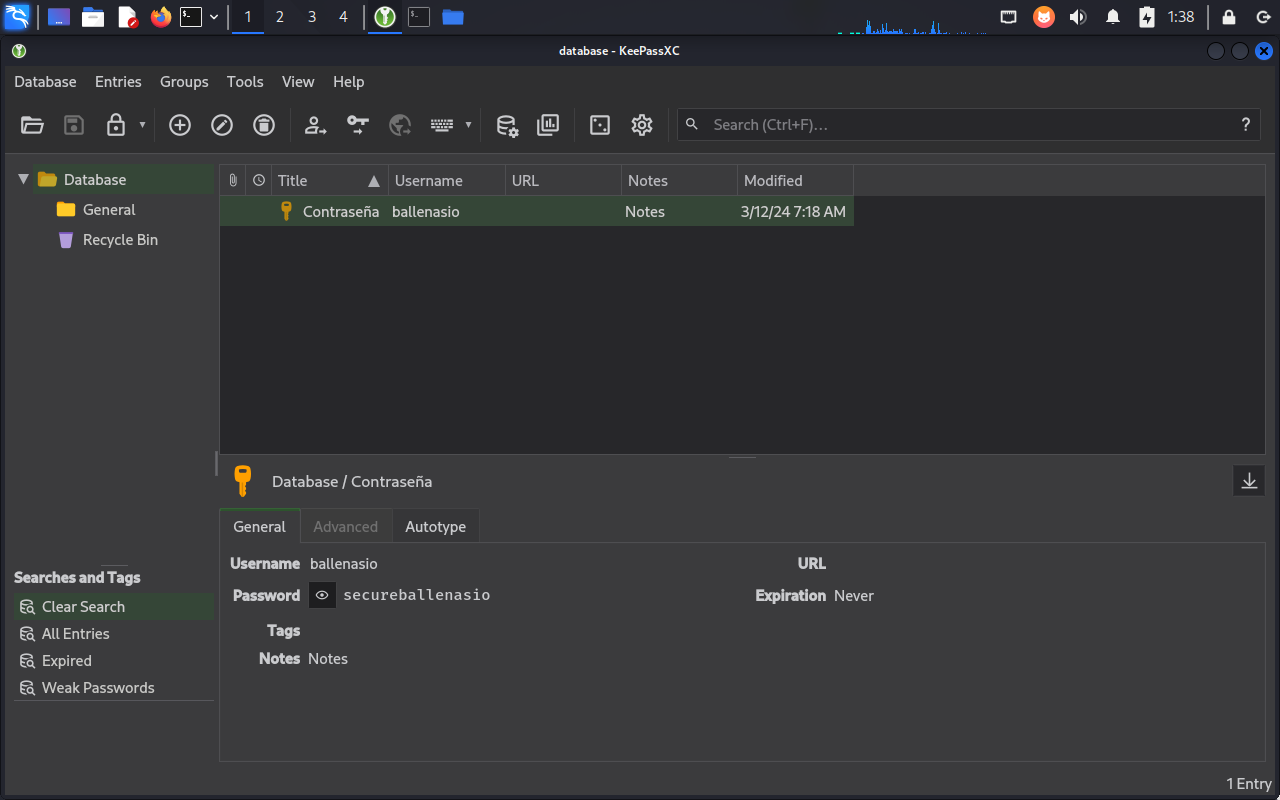Lock the database with the padlock icon
The height and width of the screenshot is (800, 1280).
click(x=116, y=125)
